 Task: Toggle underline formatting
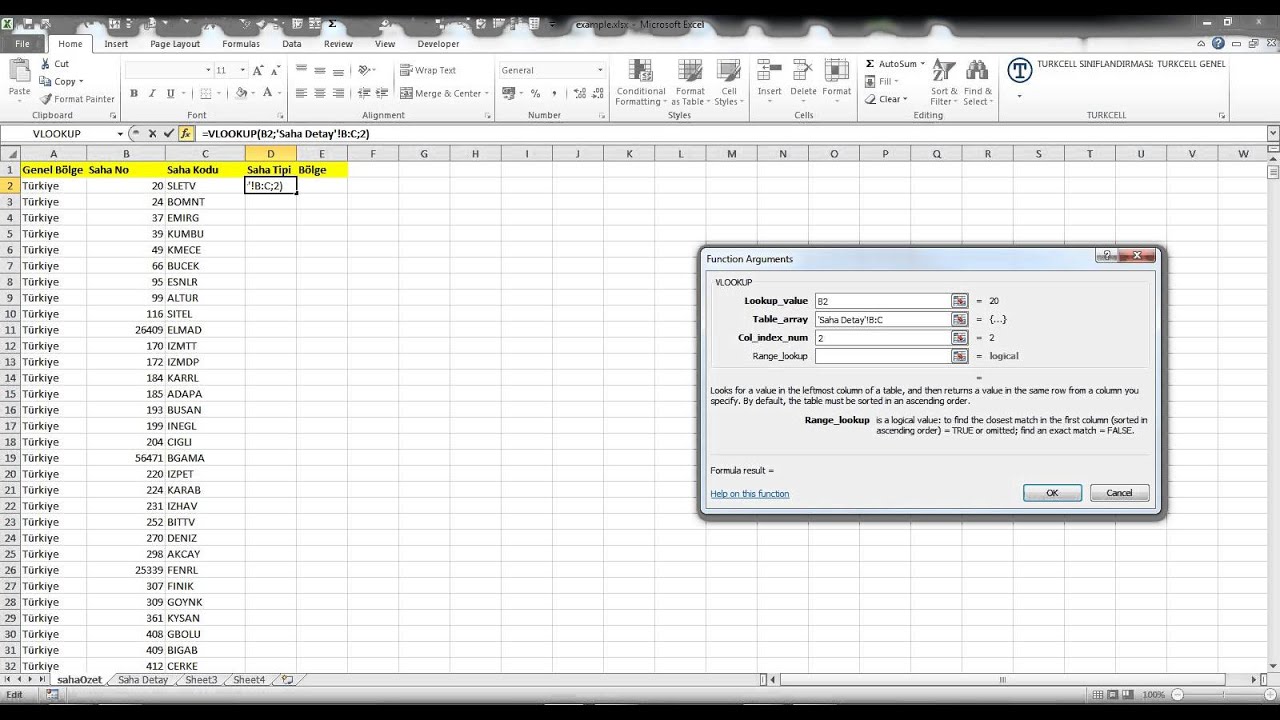click(x=170, y=93)
